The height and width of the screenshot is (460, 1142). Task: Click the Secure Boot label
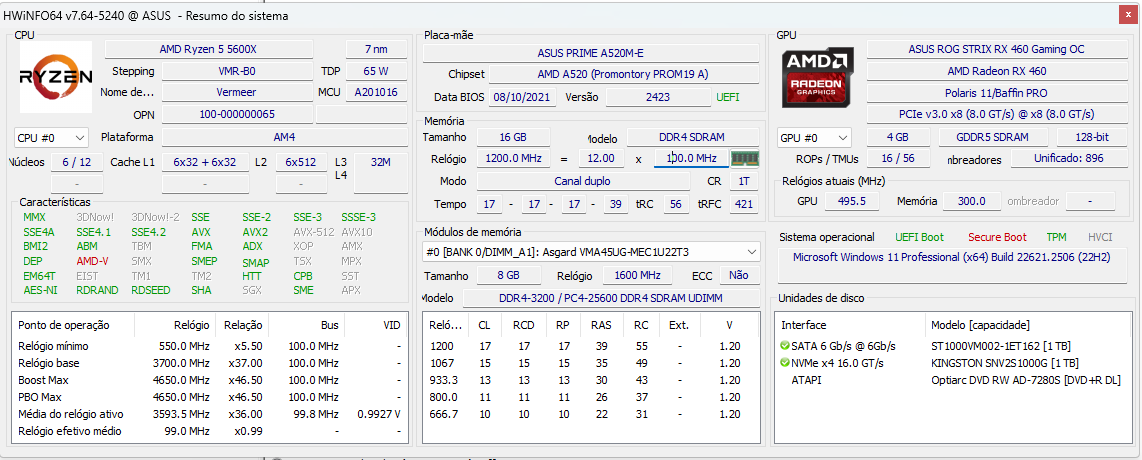pyautogui.click(x=997, y=237)
